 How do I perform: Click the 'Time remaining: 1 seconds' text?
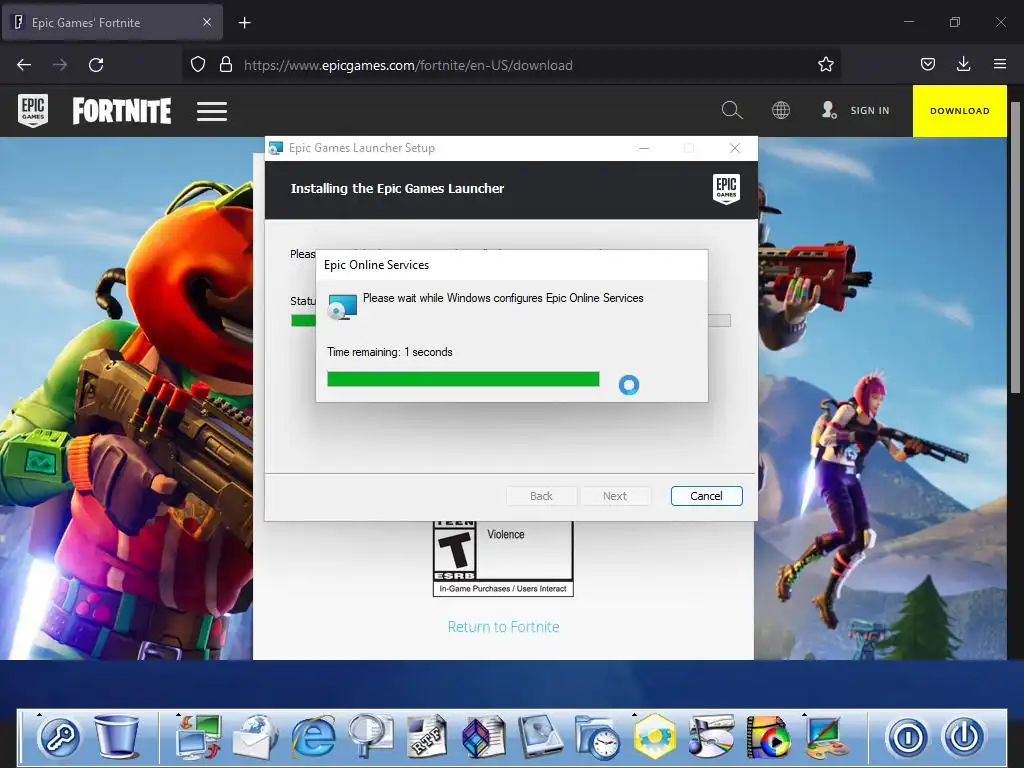[x=390, y=352]
